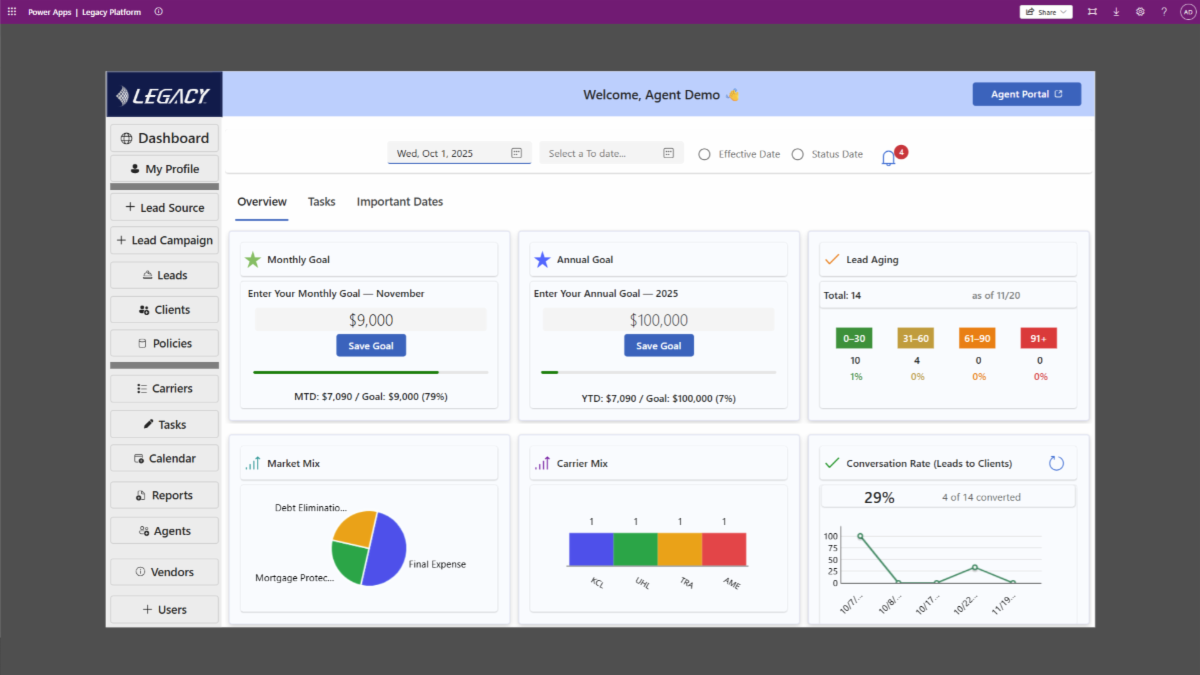1200x675 pixels.
Task: Click the download icon in top bar
Action: 1116,12
